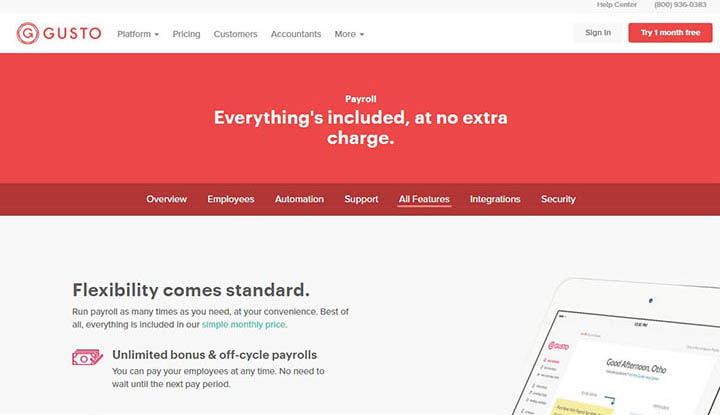Follow the simple monthly price link
The image size is (720, 415).
244,325
